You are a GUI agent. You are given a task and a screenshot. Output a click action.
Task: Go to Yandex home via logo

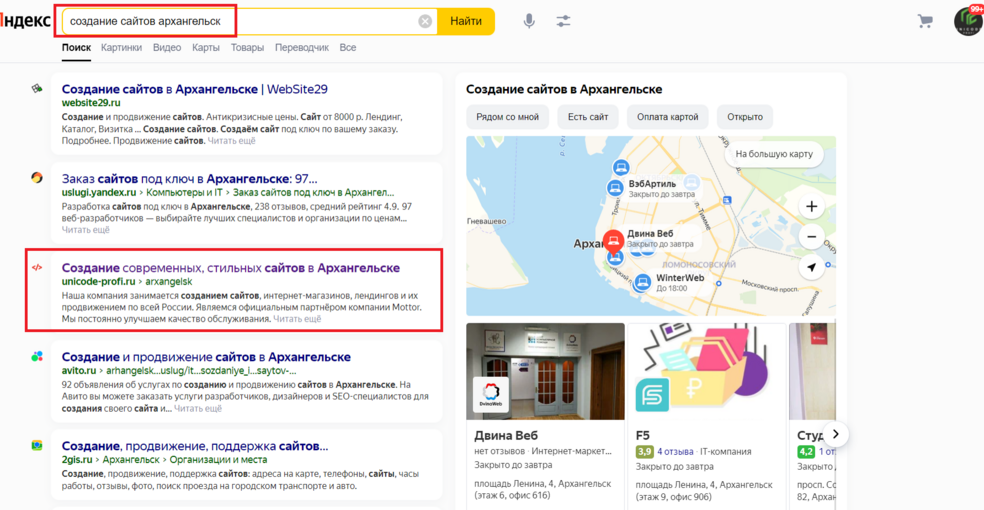(25, 21)
